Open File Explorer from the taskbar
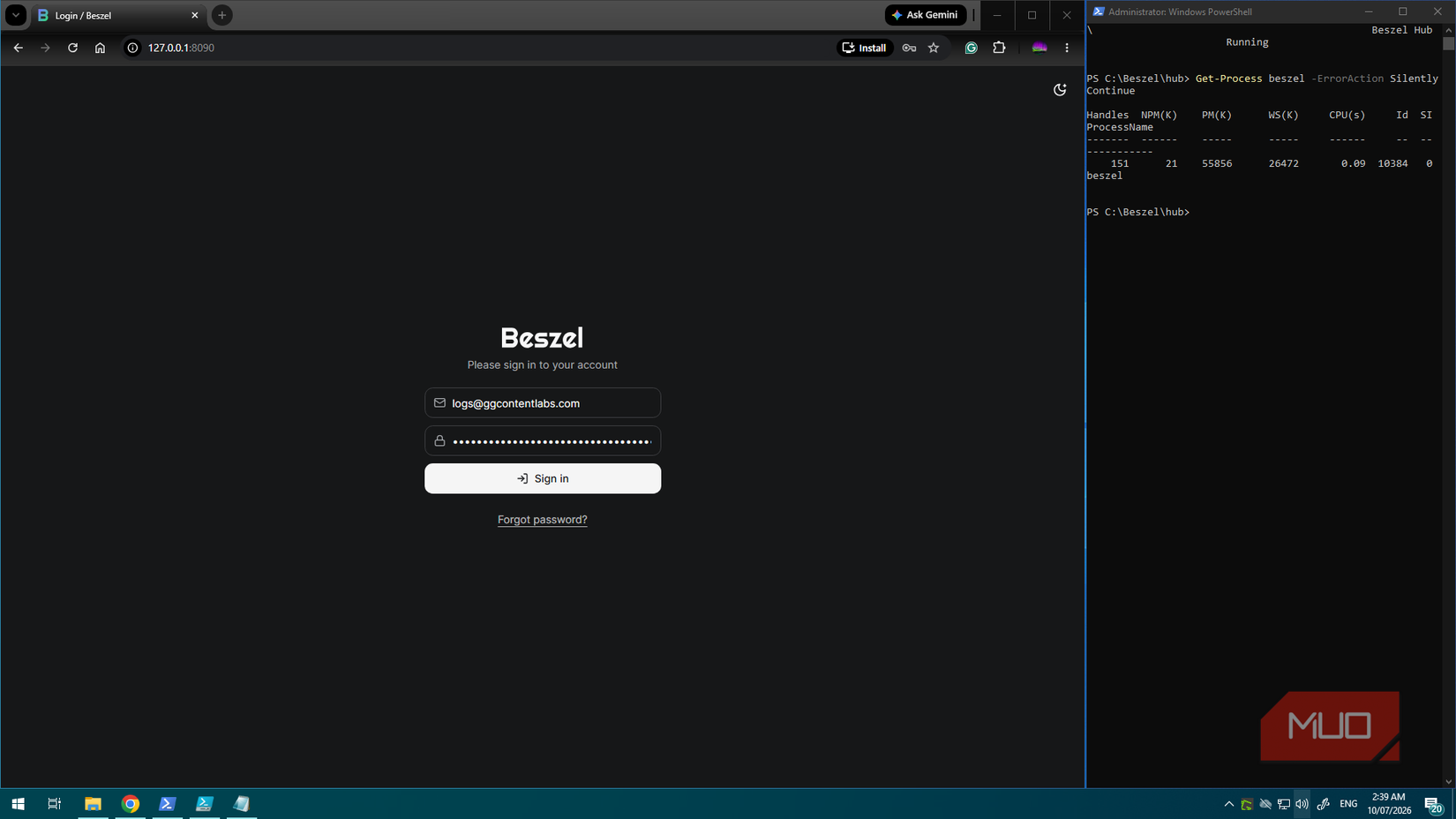Image resolution: width=1456 pixels, height=819 pixels. (93, 804)
